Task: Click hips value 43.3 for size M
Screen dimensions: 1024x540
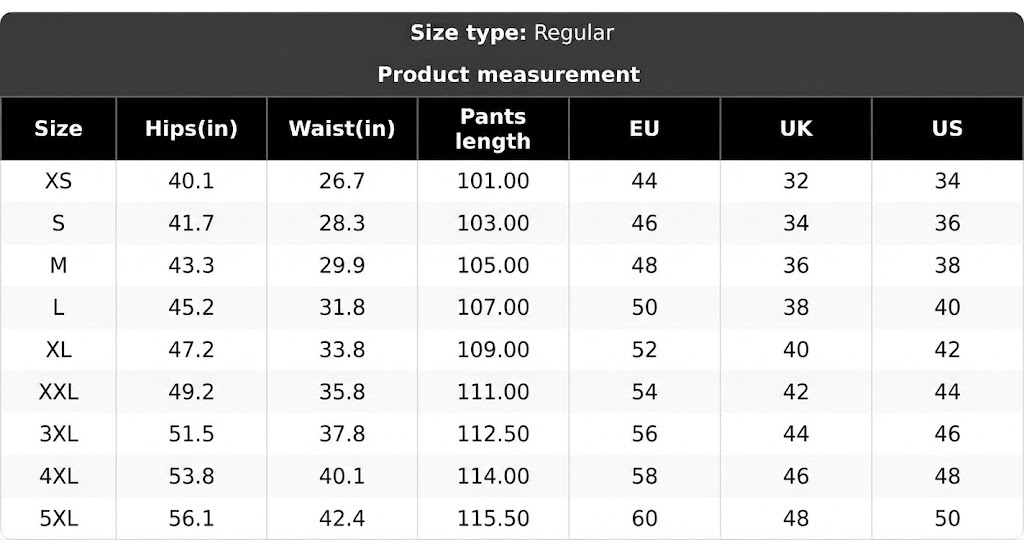Action: point(191,266)
